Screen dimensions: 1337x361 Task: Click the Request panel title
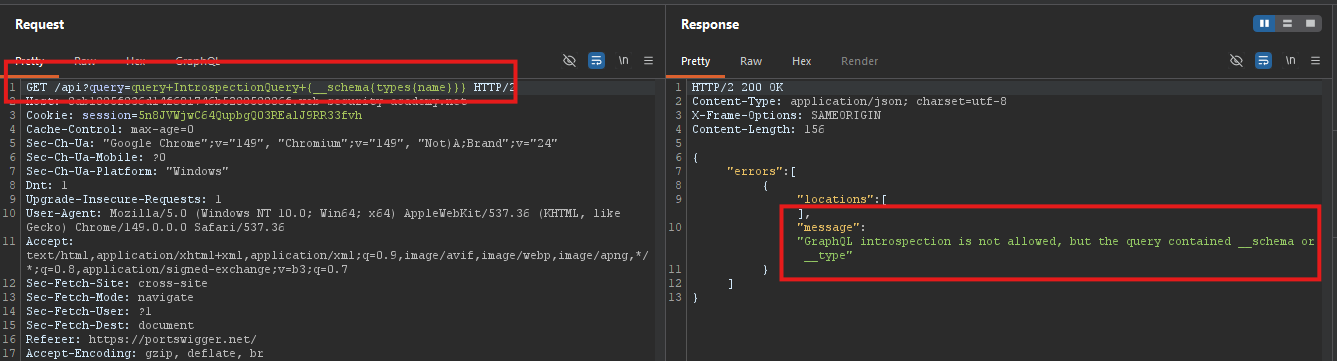pos(40,24)
